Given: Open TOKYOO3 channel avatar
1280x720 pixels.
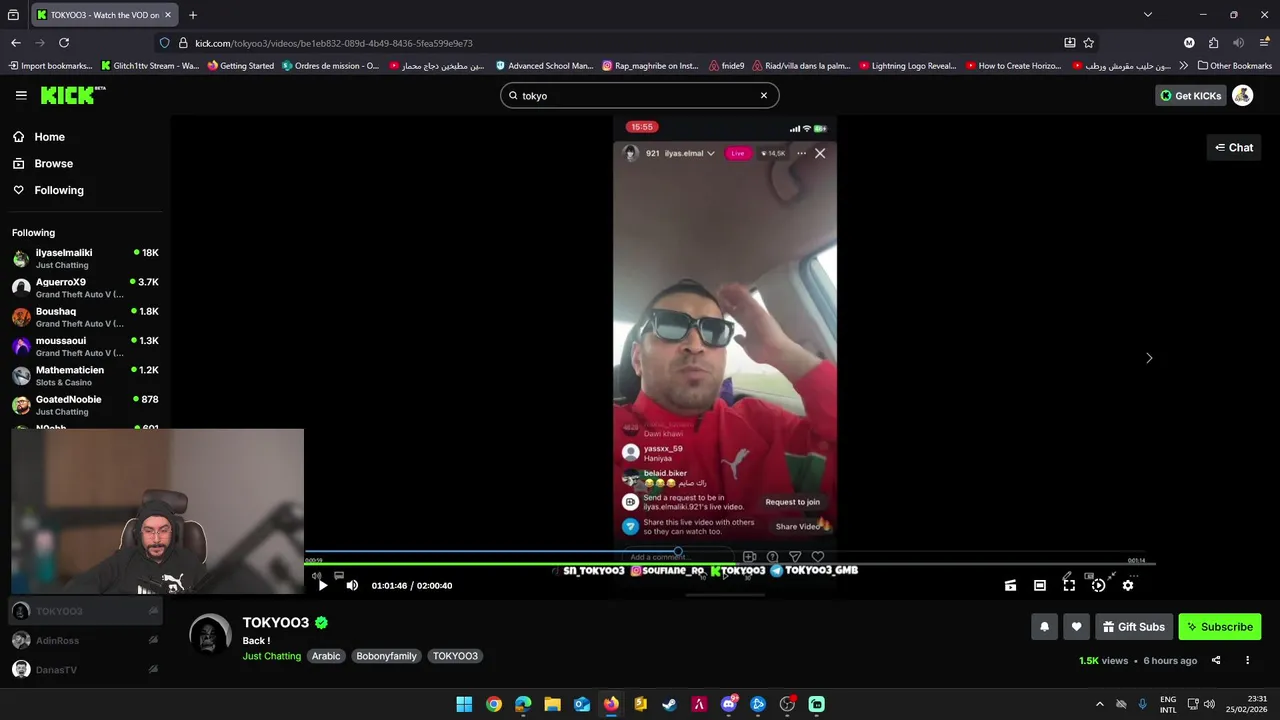Looking at the screenshot, I should tap(210, 634).
